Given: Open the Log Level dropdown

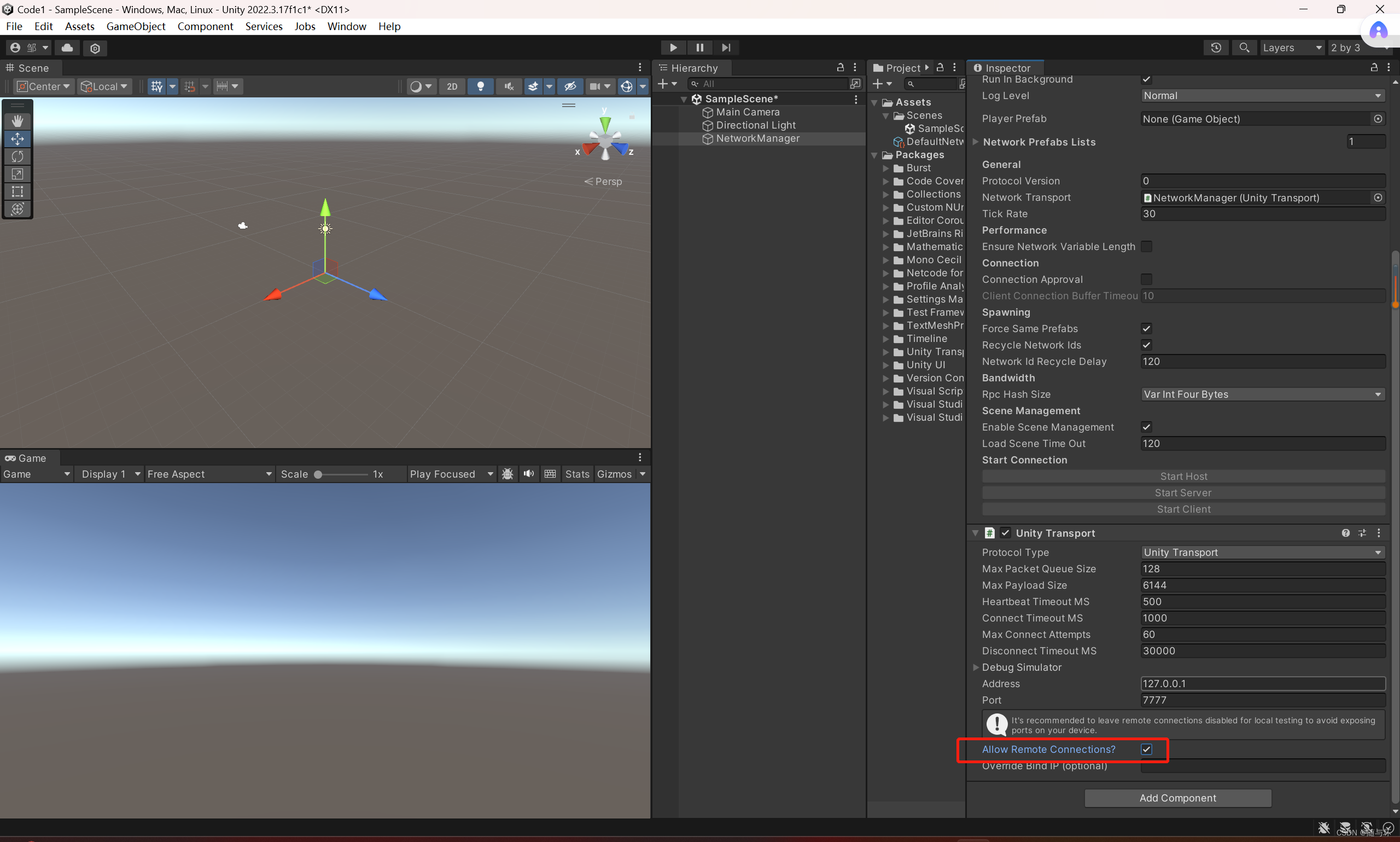Looking at the screenshot, I should pos(1262,95).
